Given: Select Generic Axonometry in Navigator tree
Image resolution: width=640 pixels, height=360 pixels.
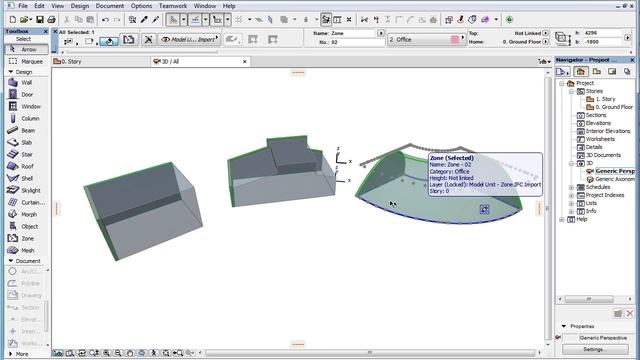Looking at the screenshot, I should point(614,179).
